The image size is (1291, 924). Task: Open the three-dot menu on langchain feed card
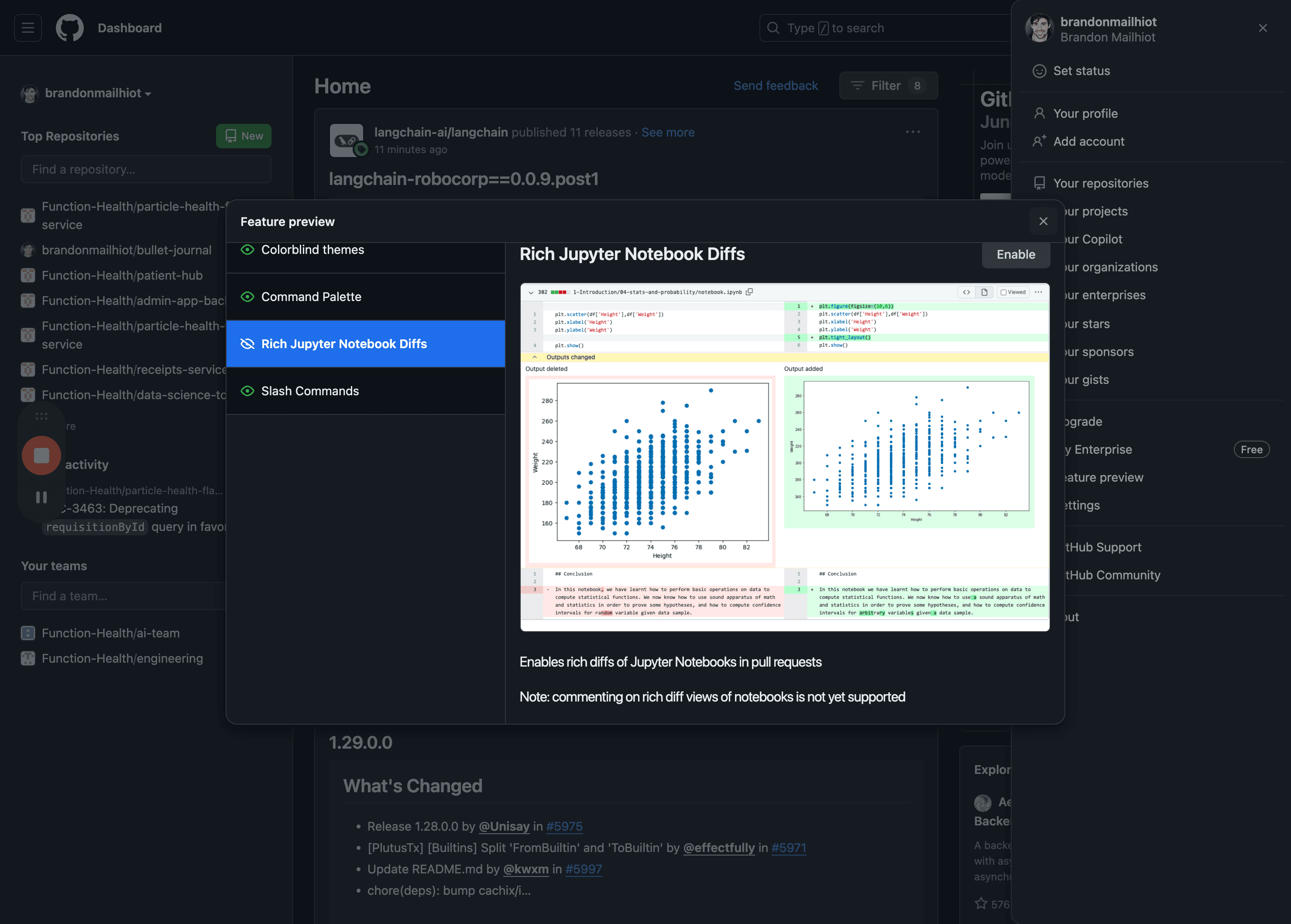pyautogui.click(x=913, y=132)
